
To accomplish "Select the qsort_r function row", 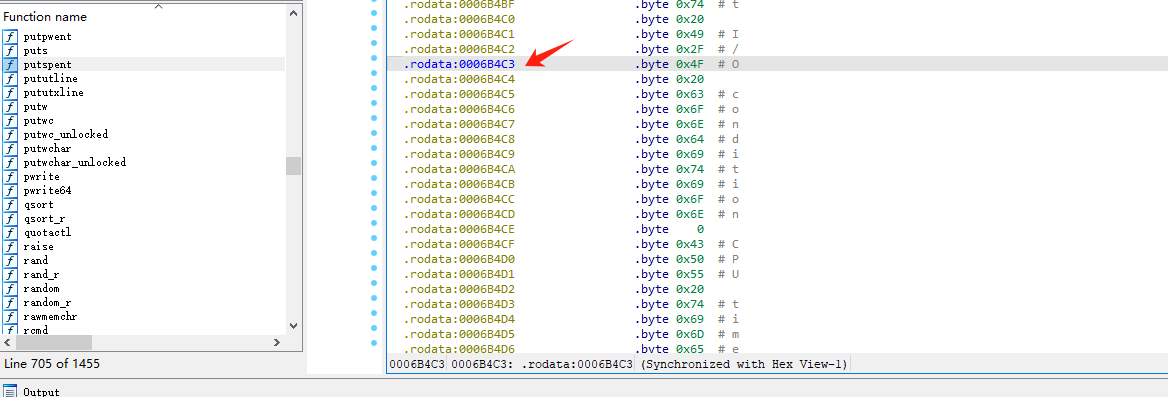I will pos(143,219).
